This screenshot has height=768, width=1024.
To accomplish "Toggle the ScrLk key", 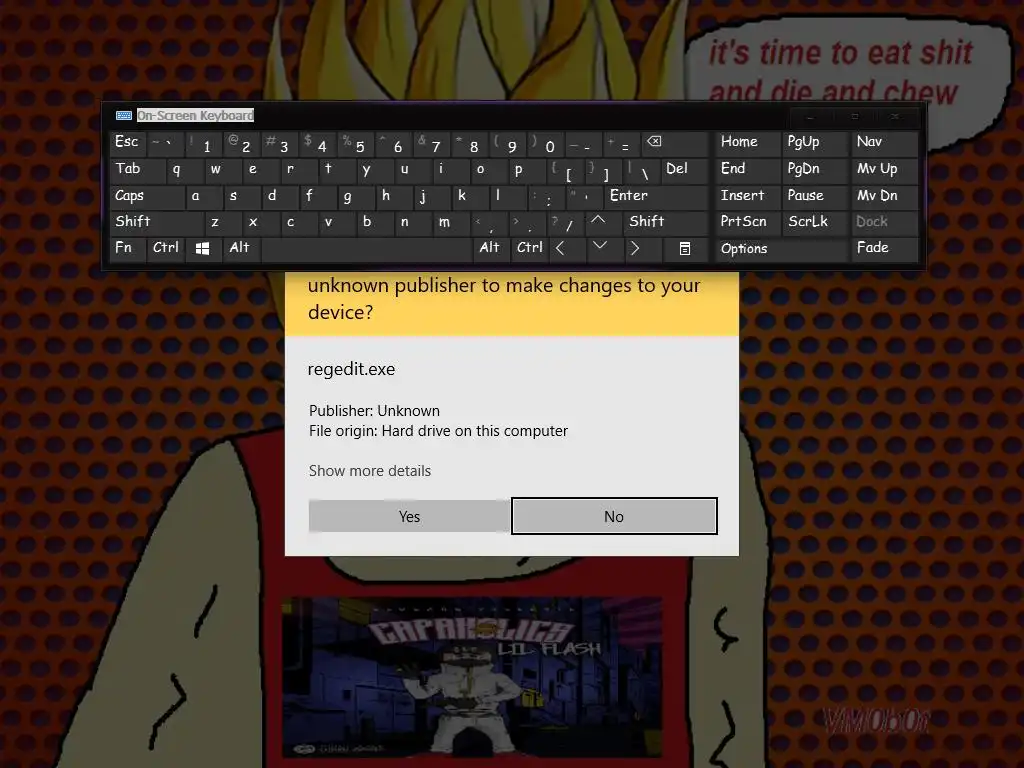I will pos(814,222).
